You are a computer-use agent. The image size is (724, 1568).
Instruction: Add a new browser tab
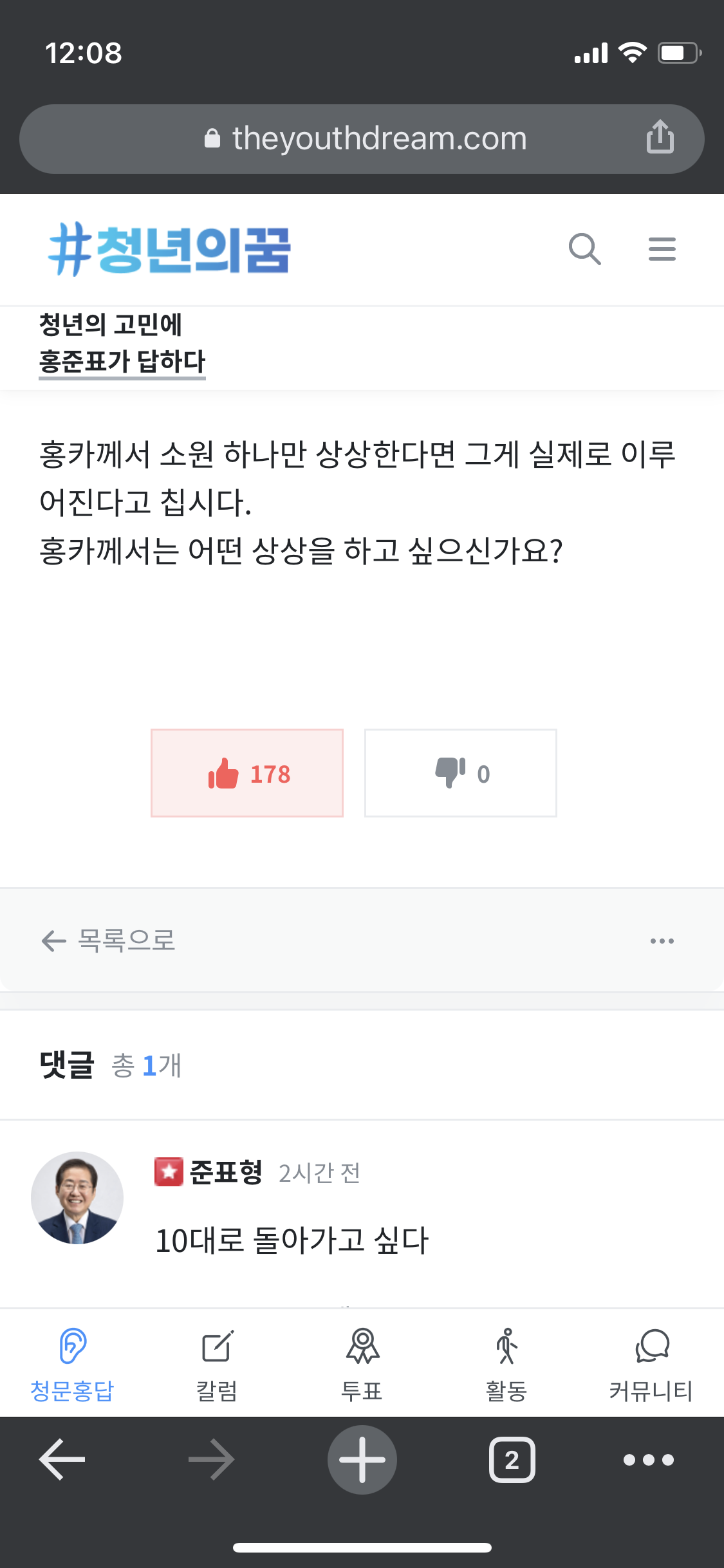click(362, 1460)
